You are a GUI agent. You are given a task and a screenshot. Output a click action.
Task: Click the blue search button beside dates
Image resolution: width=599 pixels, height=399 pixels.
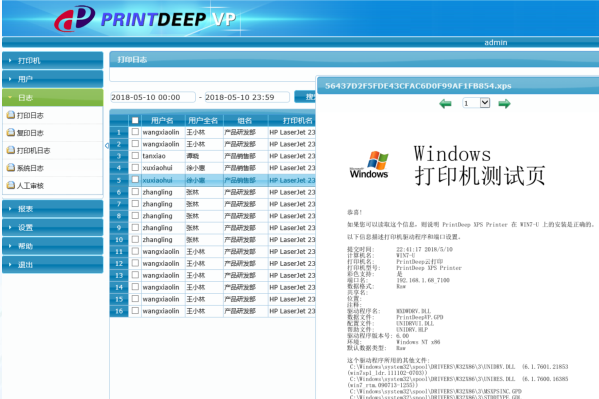coord(305,97)
